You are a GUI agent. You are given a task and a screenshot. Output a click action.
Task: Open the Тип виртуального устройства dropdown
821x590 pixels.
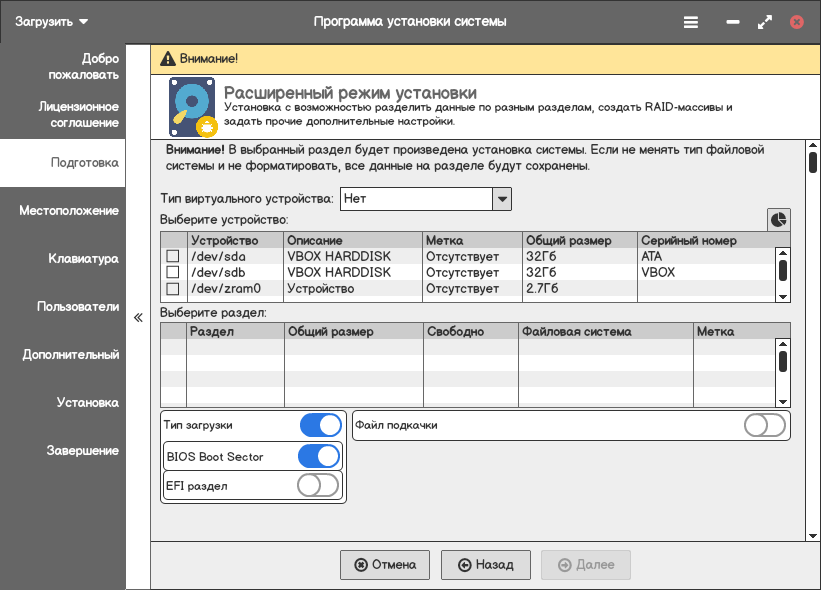[x=501, y=199]
